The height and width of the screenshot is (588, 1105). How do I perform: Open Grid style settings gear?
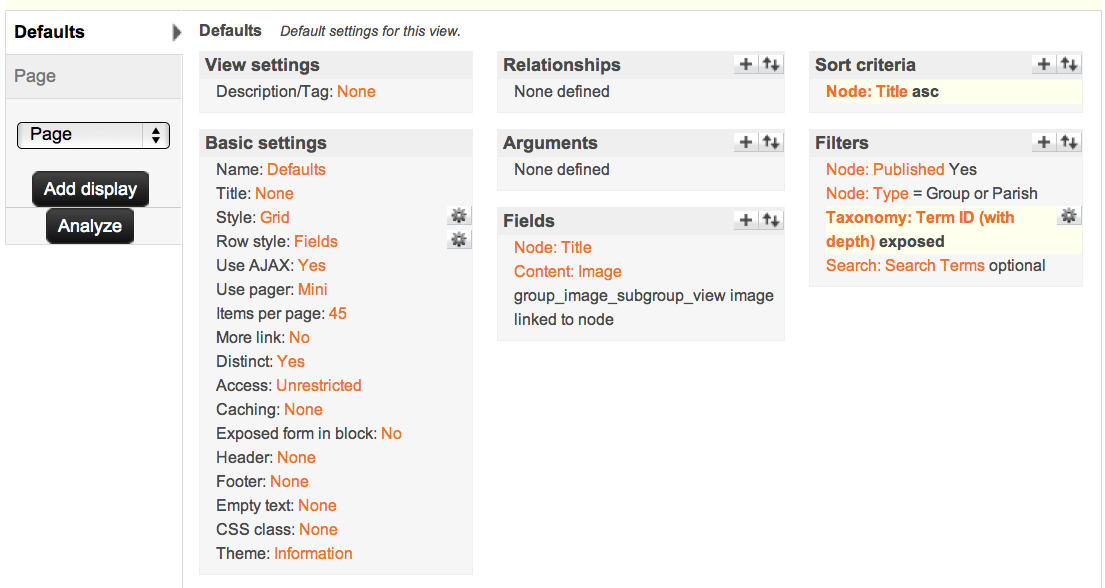pyautogui.click(x=459, y=216)
